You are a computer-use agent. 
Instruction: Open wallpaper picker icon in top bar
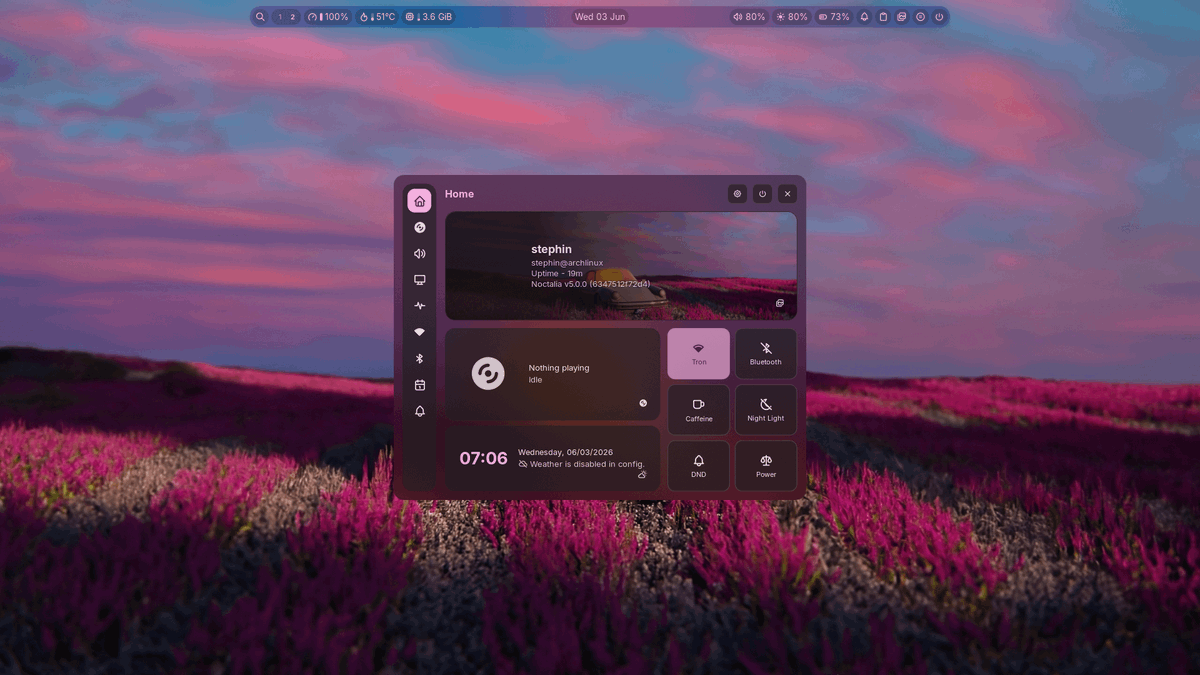(x=902, y=17)
